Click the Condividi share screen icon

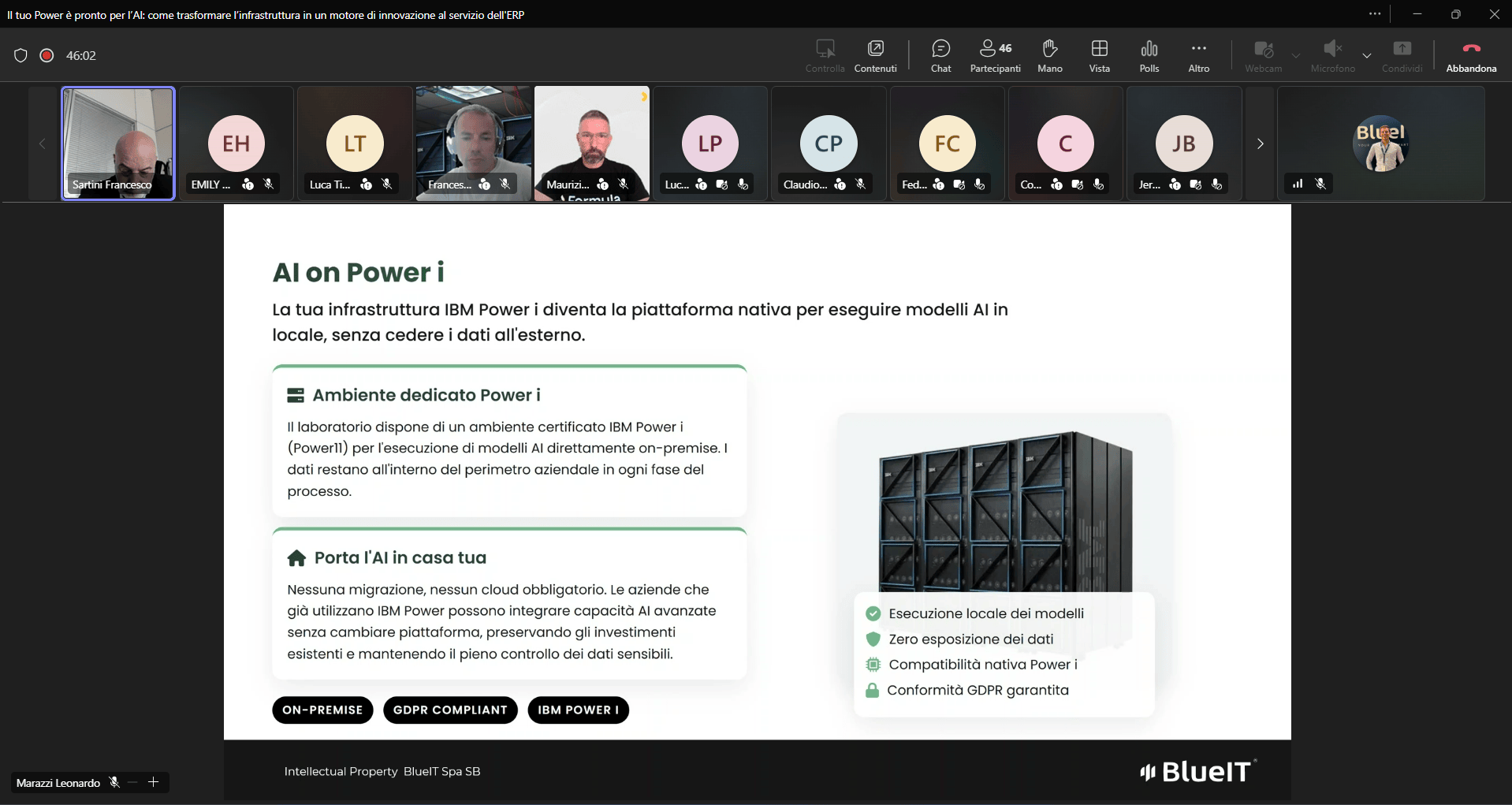click(x=1402, y=48)
